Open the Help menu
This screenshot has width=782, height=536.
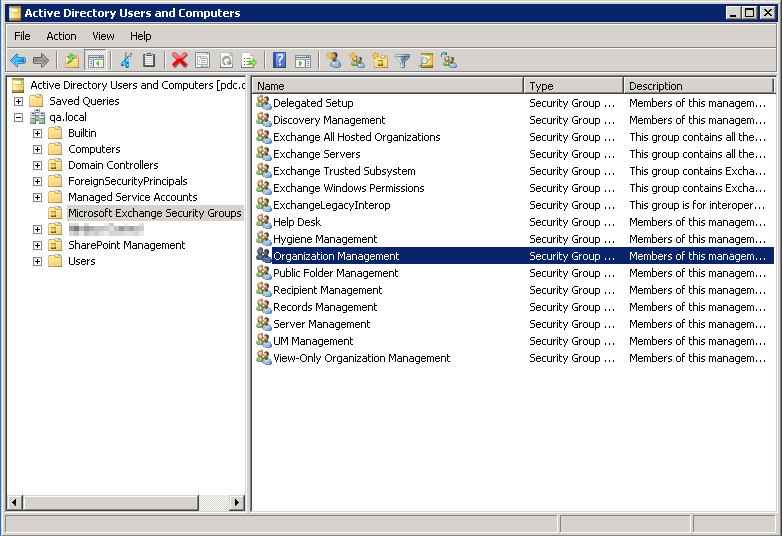tap(141, 36)
